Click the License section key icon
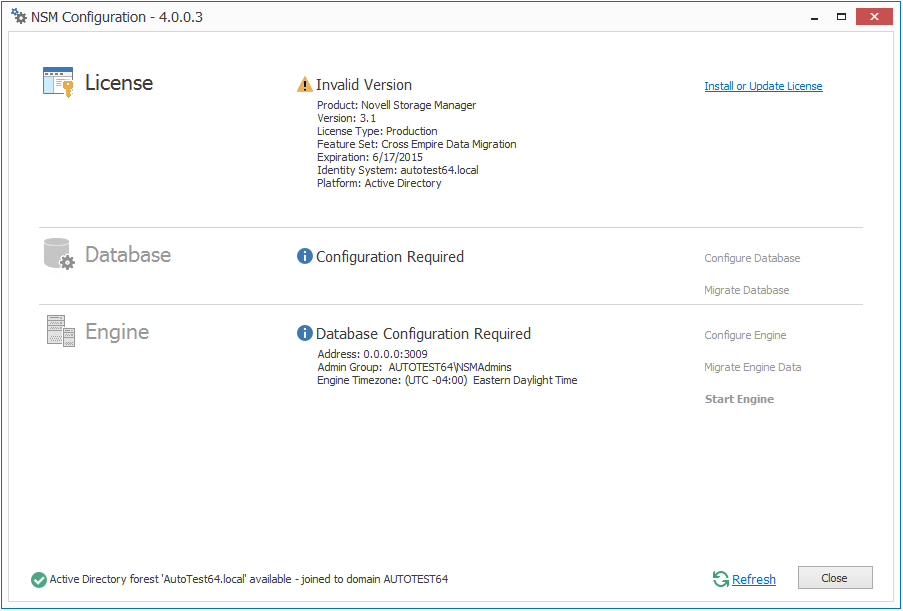 click(58, 82)
